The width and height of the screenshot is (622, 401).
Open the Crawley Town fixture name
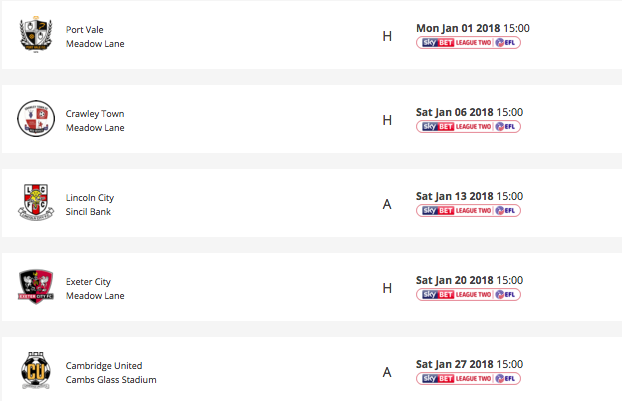click(95, 114)
